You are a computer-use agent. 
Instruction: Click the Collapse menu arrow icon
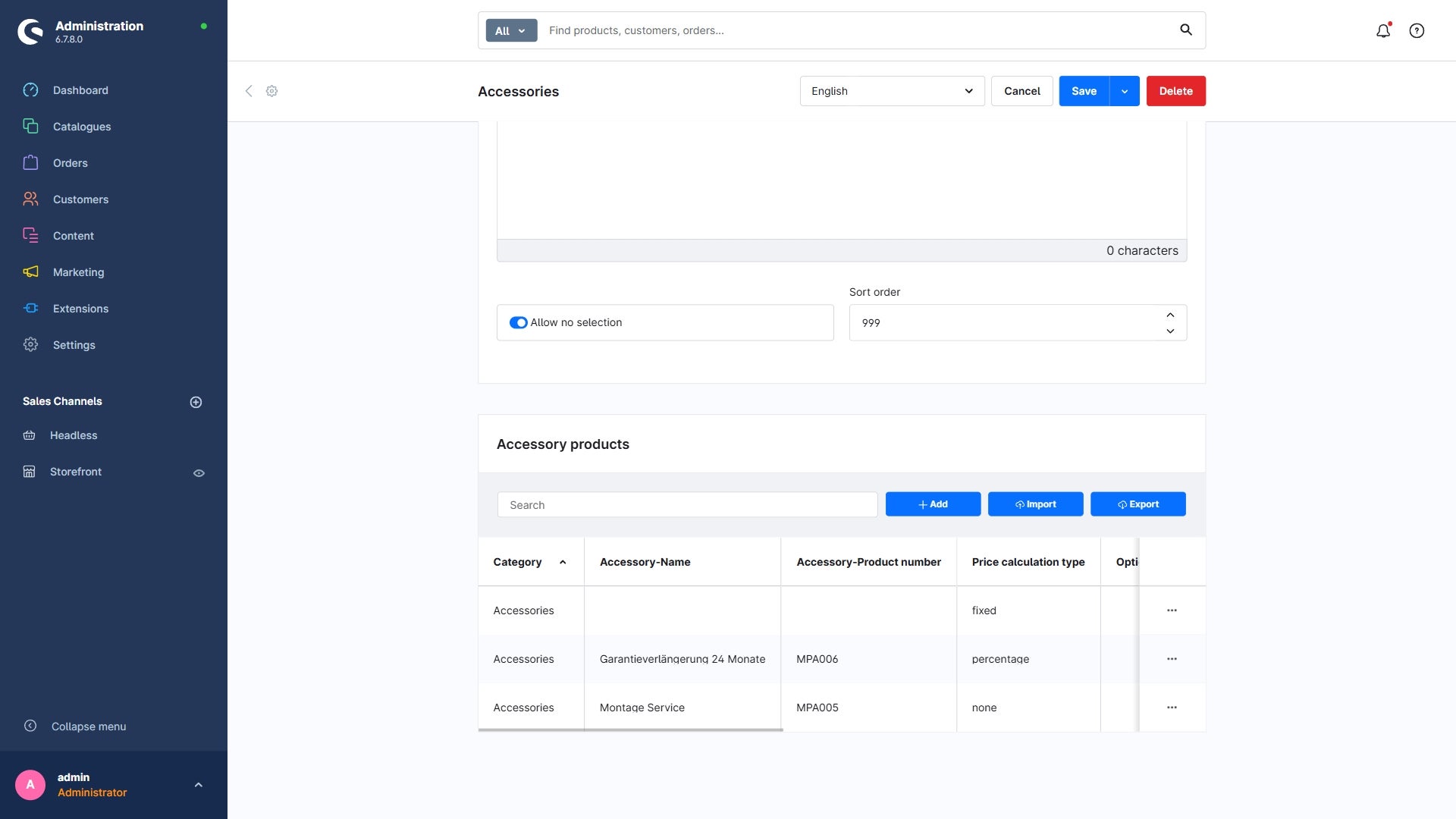pos(30,726)
